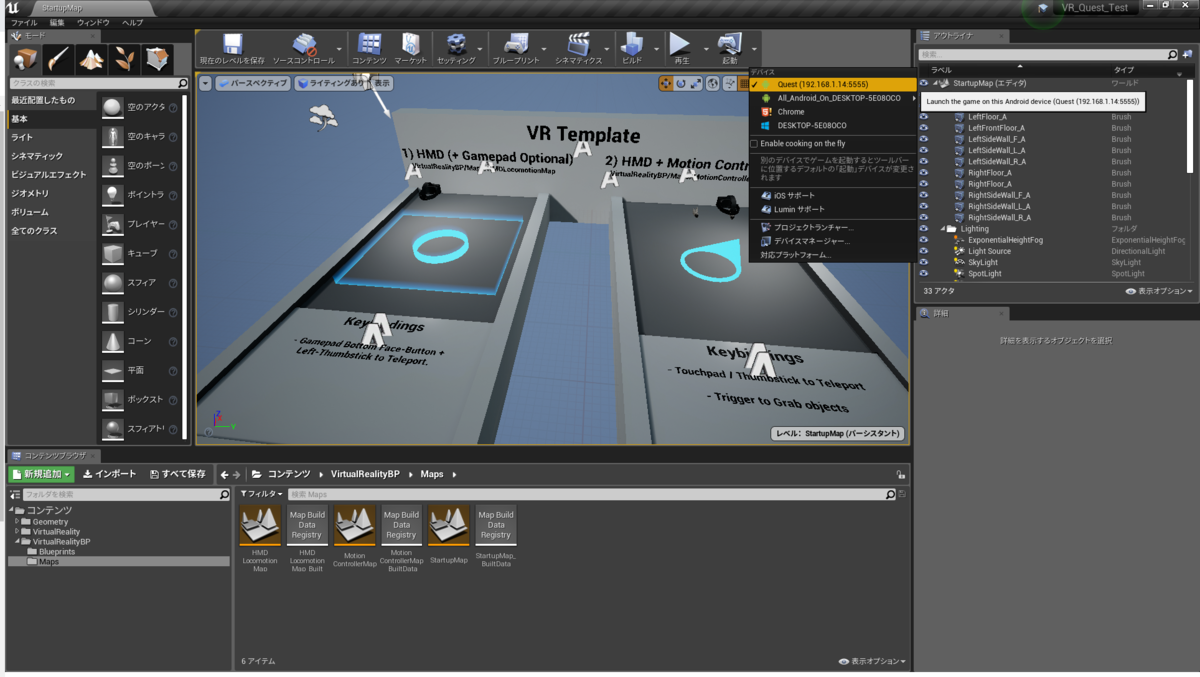Open the Filters (フィルタ) dropdown
This screenshot has height=677, width=1200.
point(261,494)
